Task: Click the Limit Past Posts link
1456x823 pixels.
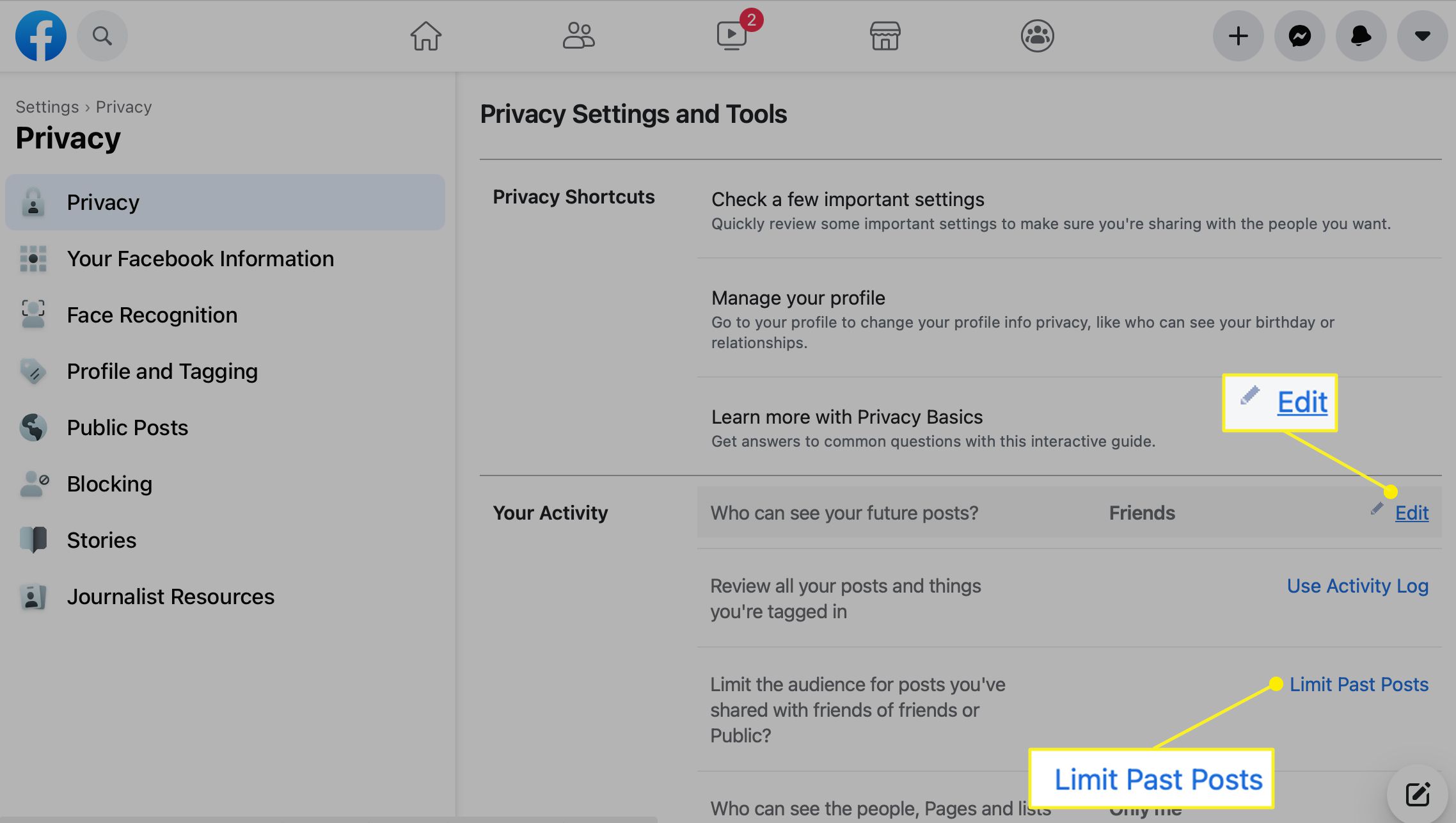Action: point(1359,684)
